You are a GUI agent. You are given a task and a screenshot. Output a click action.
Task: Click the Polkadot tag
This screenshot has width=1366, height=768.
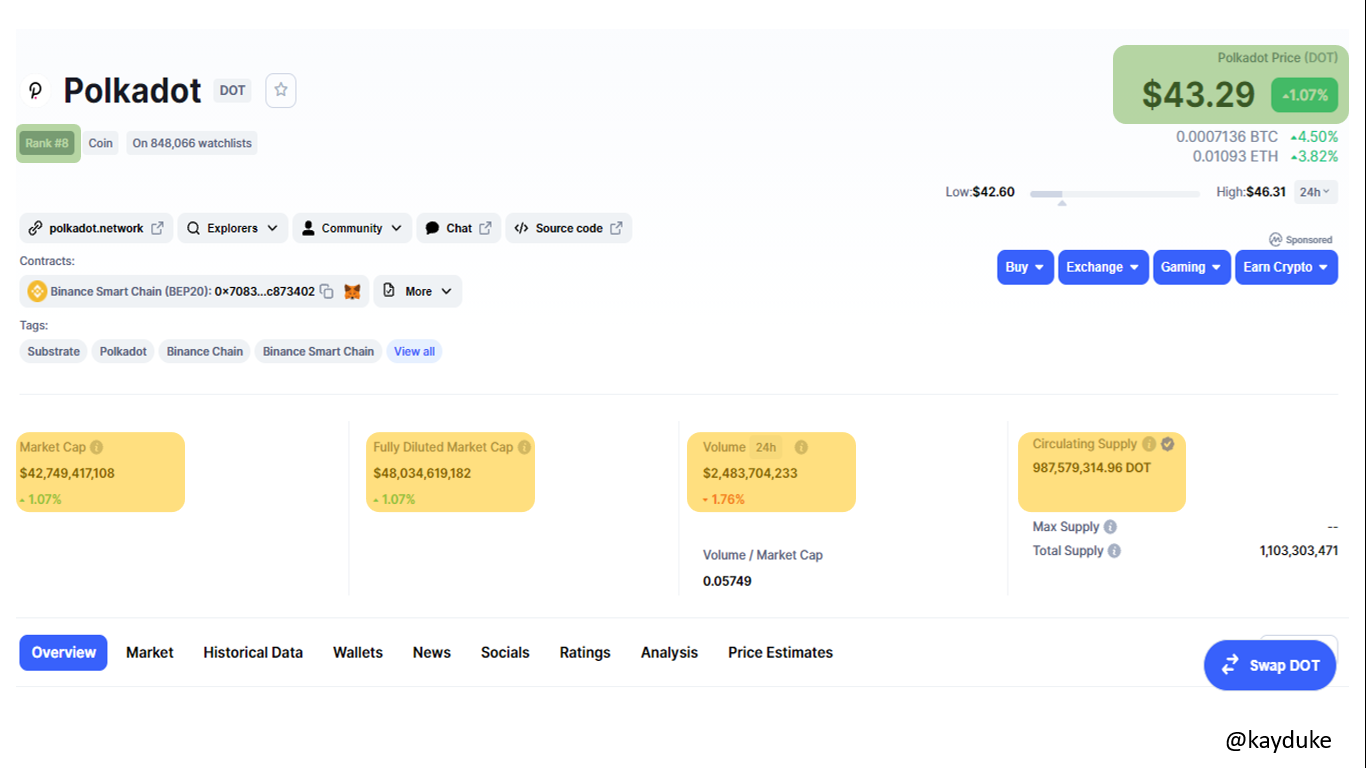(x=123, y=351)
